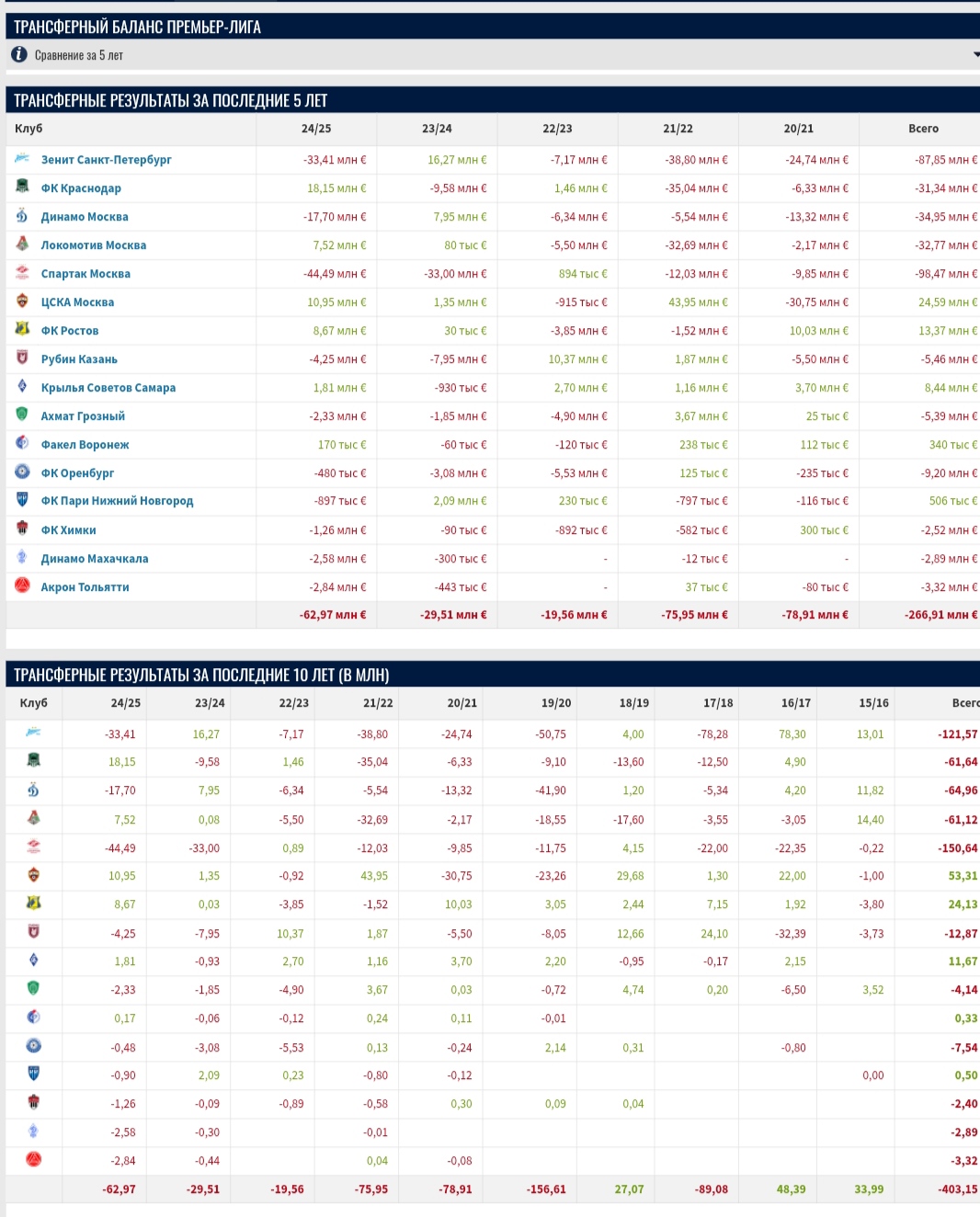Click the 20/21 header in the 5-year table
The image size is (980, 1217).
point(798,129)
